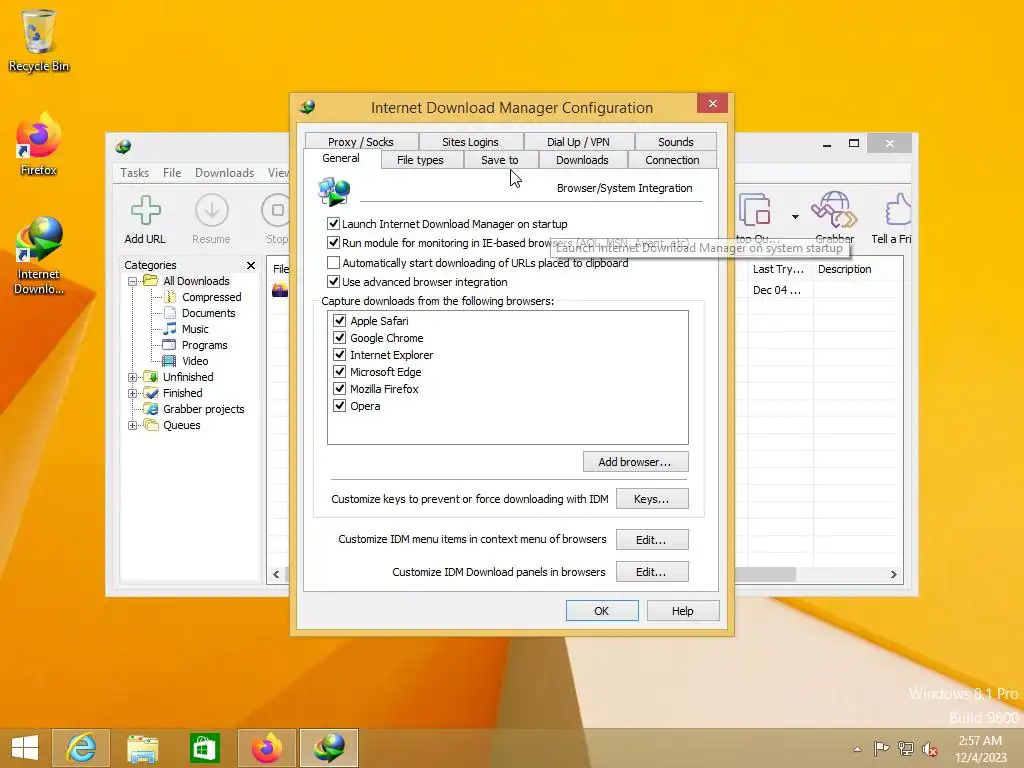This screenshot has height=768, width=1024.
Task: Select the Programs category
Action: point(204,345)
